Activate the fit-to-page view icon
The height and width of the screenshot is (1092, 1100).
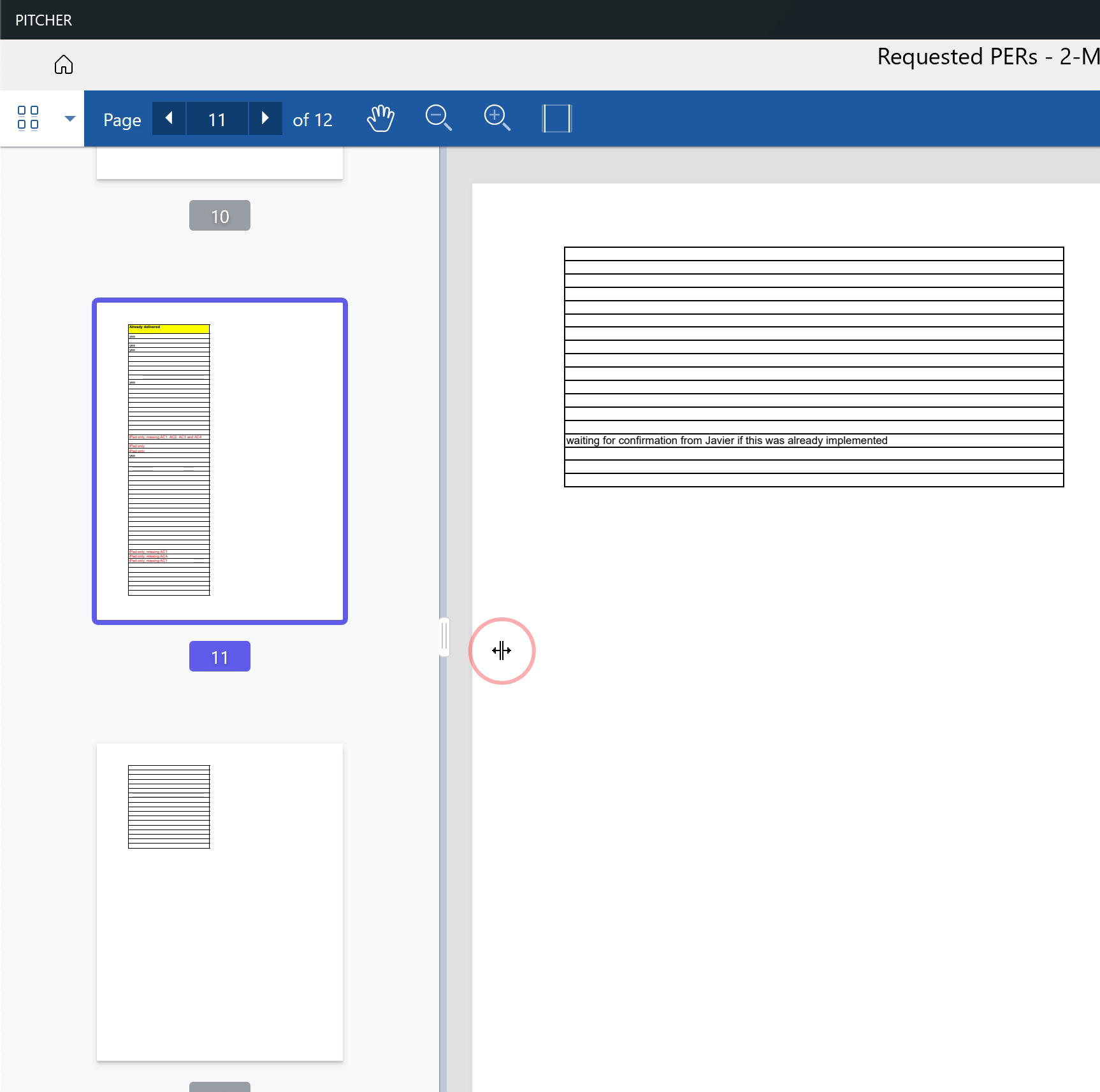pyautogui.click(x=556, y=118)
